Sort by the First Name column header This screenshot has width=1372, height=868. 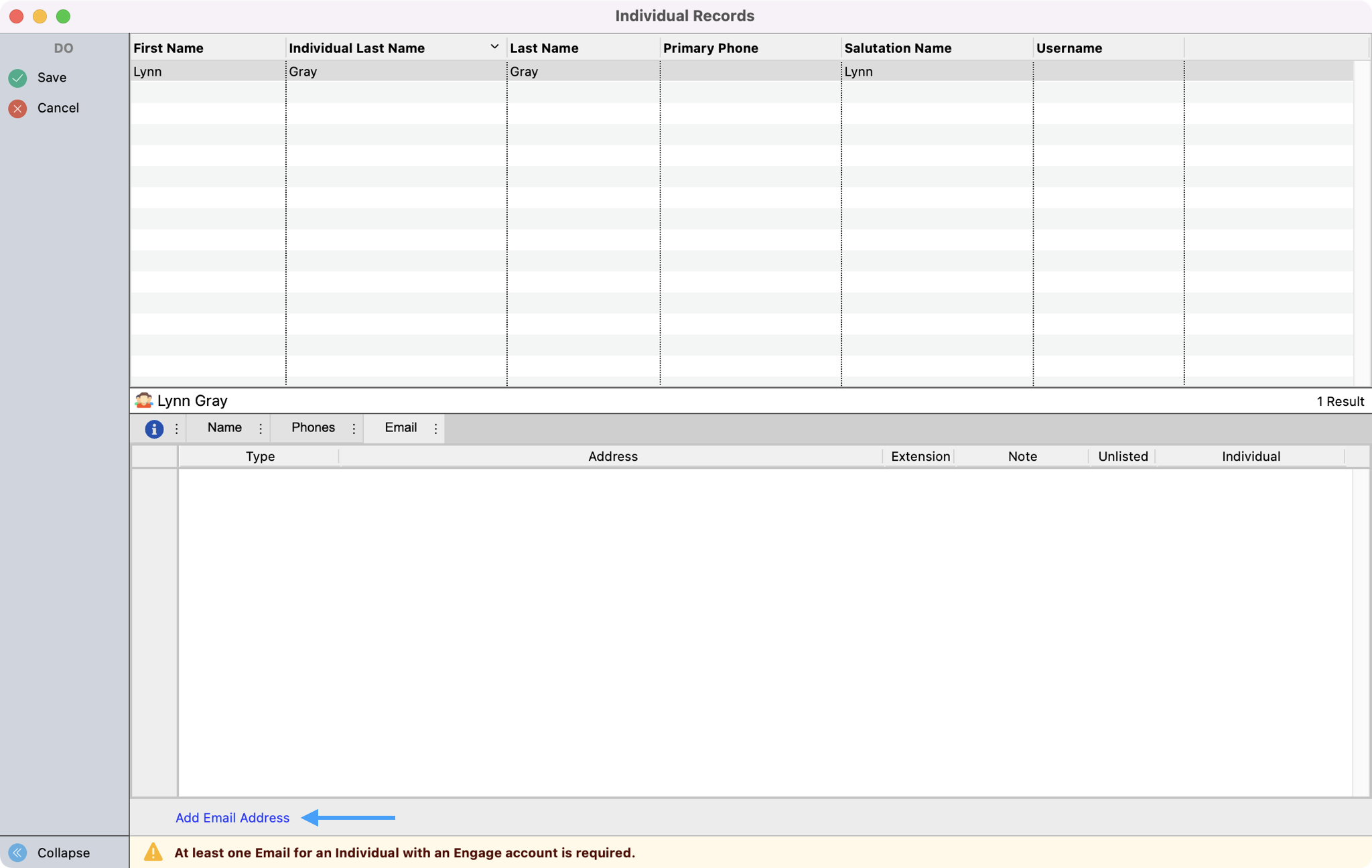pyautogui.click(x=169, y=48)
